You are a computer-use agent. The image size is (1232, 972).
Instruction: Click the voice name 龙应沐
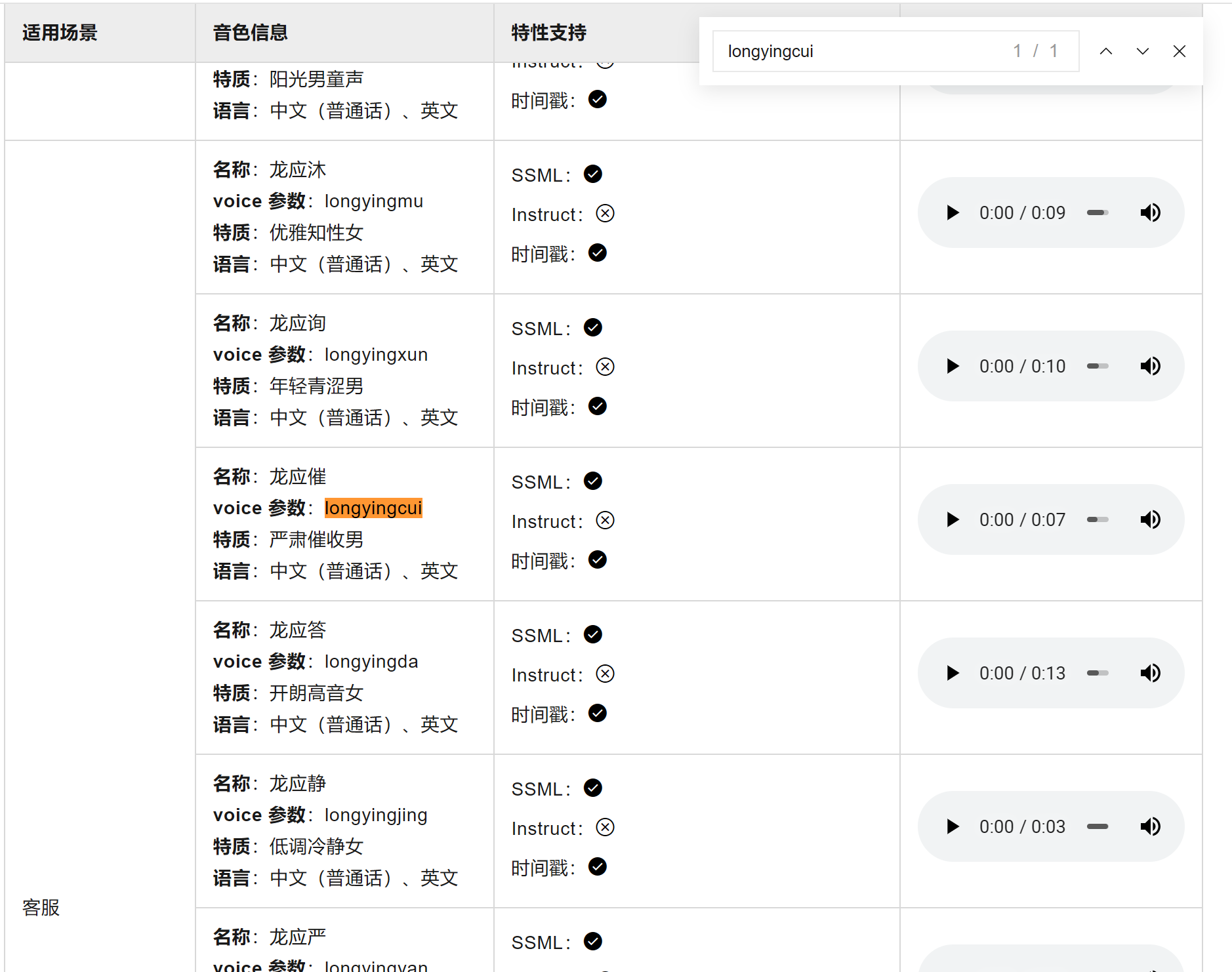(x=298, y=169)
